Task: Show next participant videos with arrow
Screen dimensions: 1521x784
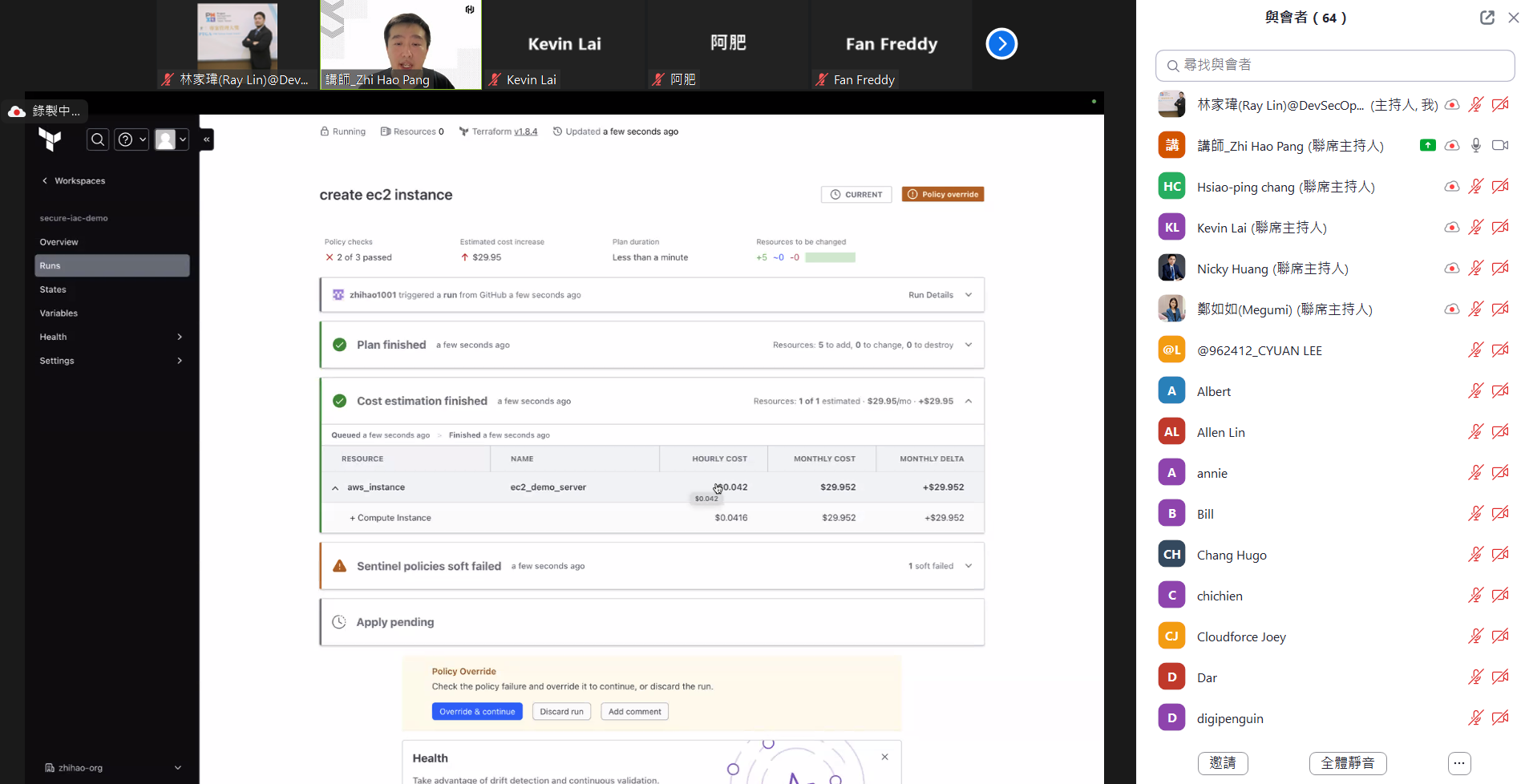Action: pos(1001,44)
